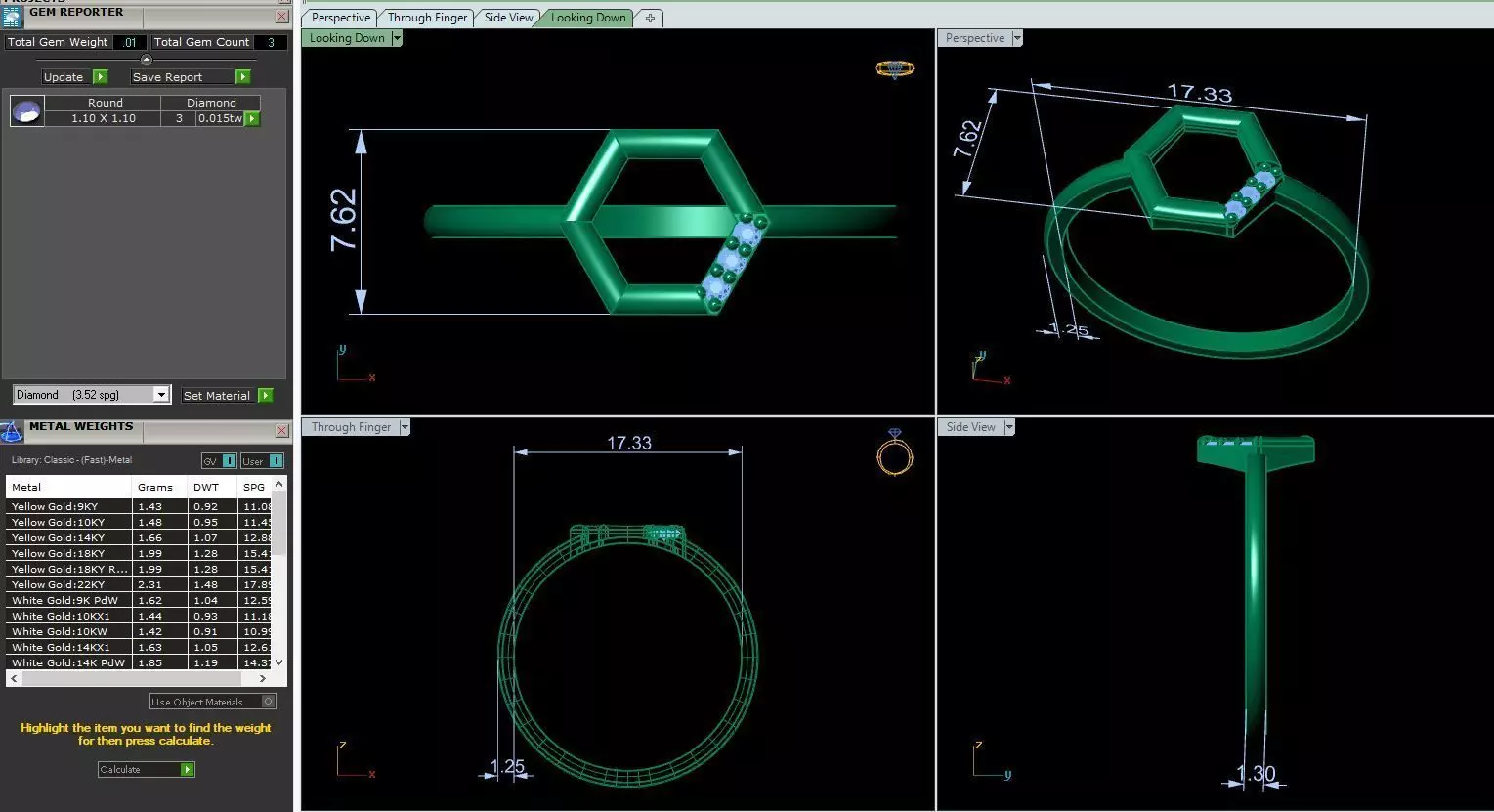Click the green arrow next to Set Material
The height and width of the screenshot is (812, 1494).
tap(266, 396)
